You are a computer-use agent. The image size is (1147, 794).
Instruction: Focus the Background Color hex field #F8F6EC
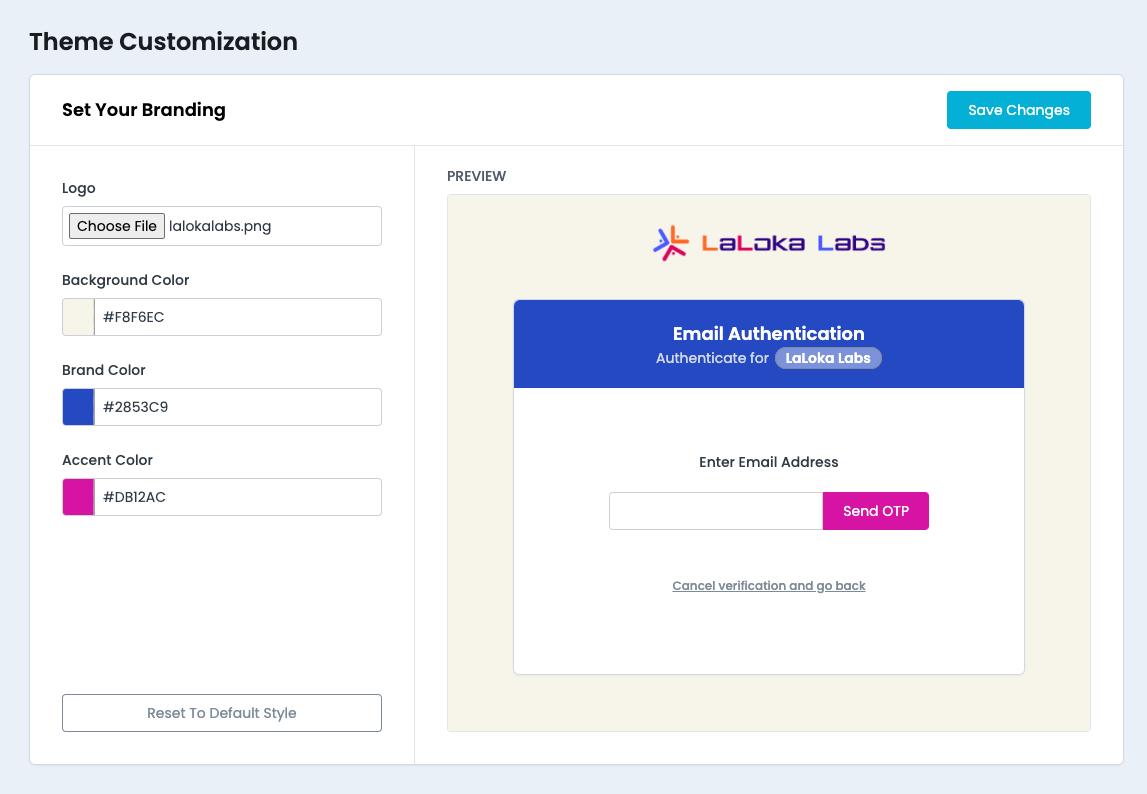237,317
